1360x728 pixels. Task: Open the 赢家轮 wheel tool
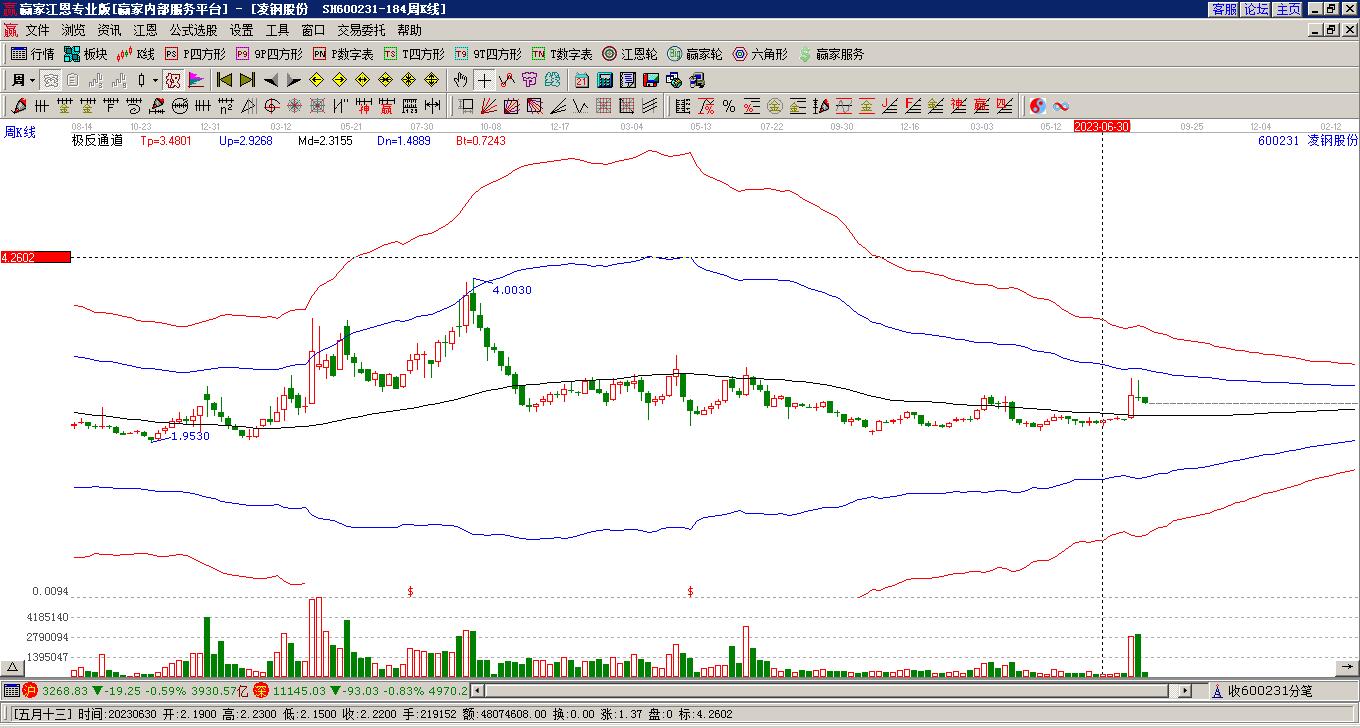pyautogui.click(x=694, y=54)
